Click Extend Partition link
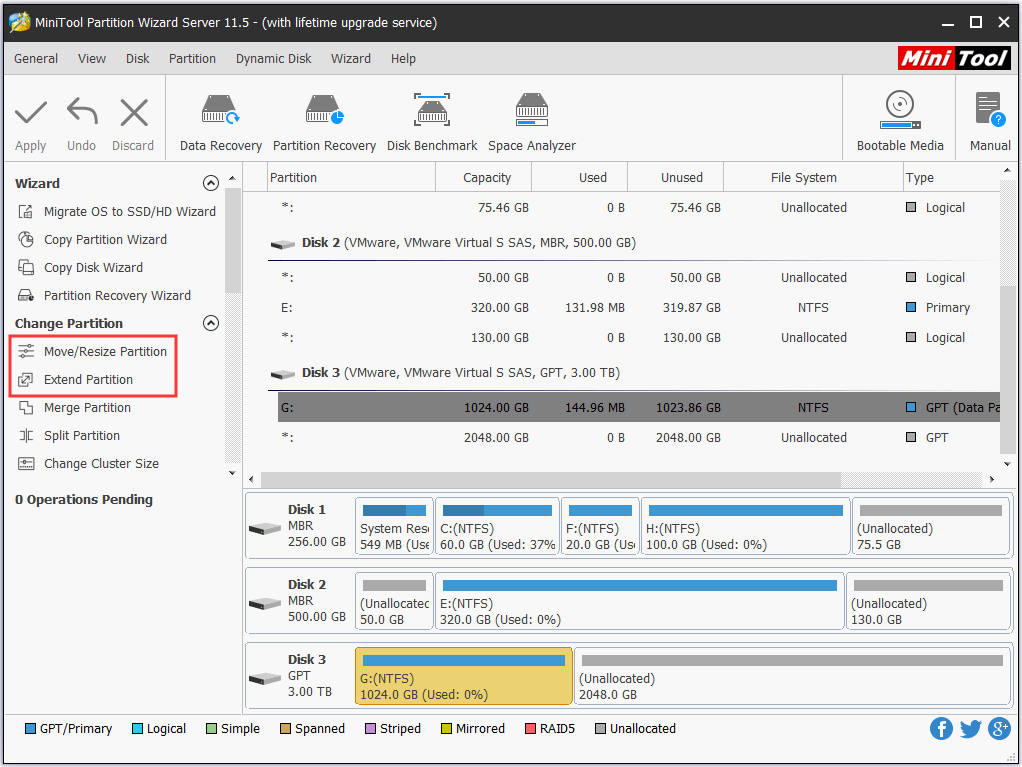Screen dimensions: 1022x767 tap(88, 380)
